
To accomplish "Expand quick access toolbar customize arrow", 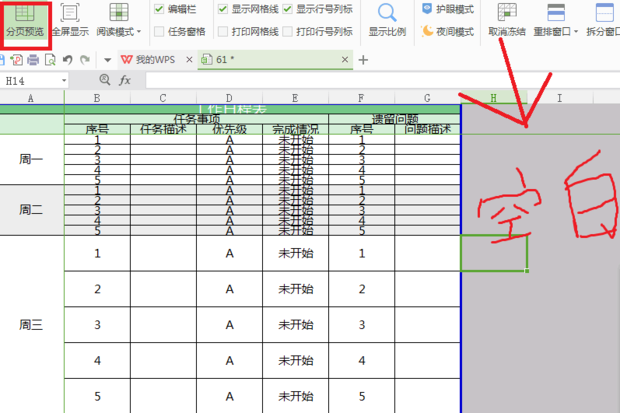I will point(108,60).
